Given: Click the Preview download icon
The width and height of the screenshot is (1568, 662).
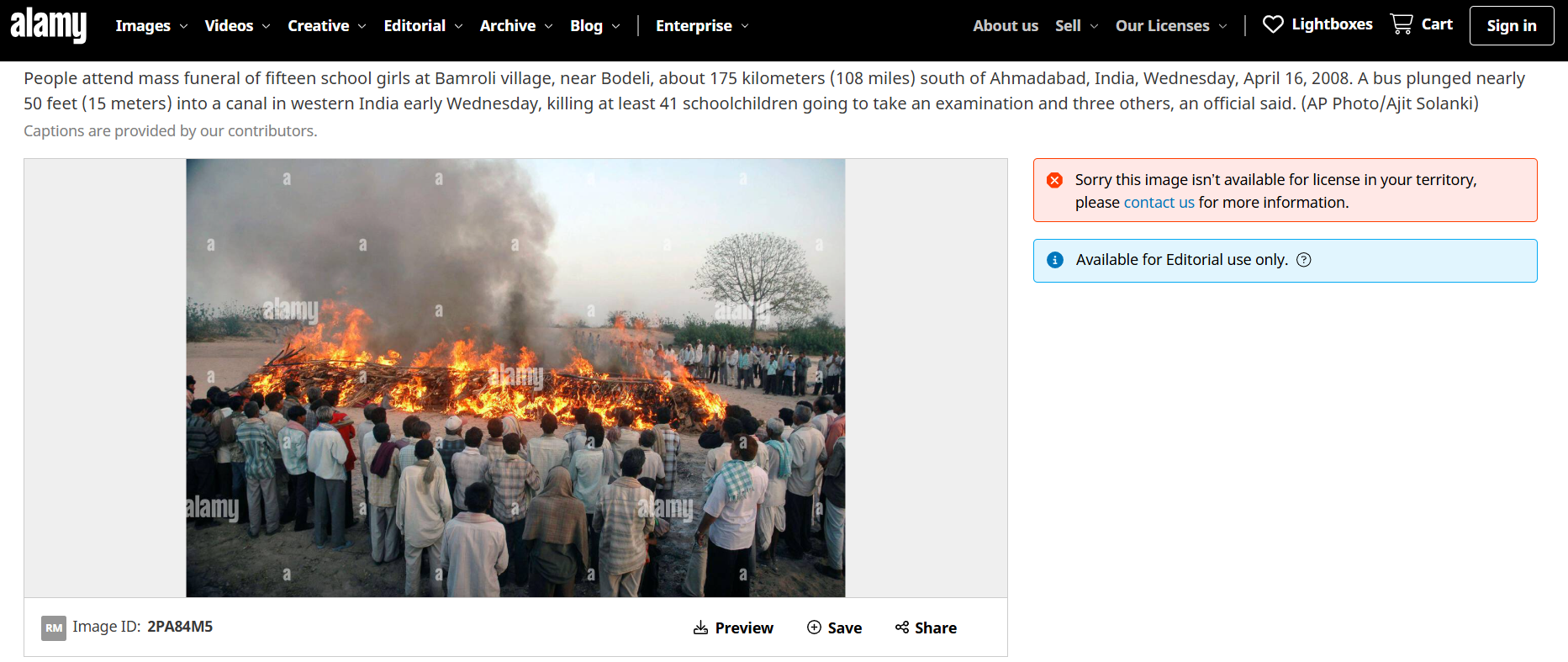Looking at the screenshot, I should pyautogui.click(x=700, y=628).
